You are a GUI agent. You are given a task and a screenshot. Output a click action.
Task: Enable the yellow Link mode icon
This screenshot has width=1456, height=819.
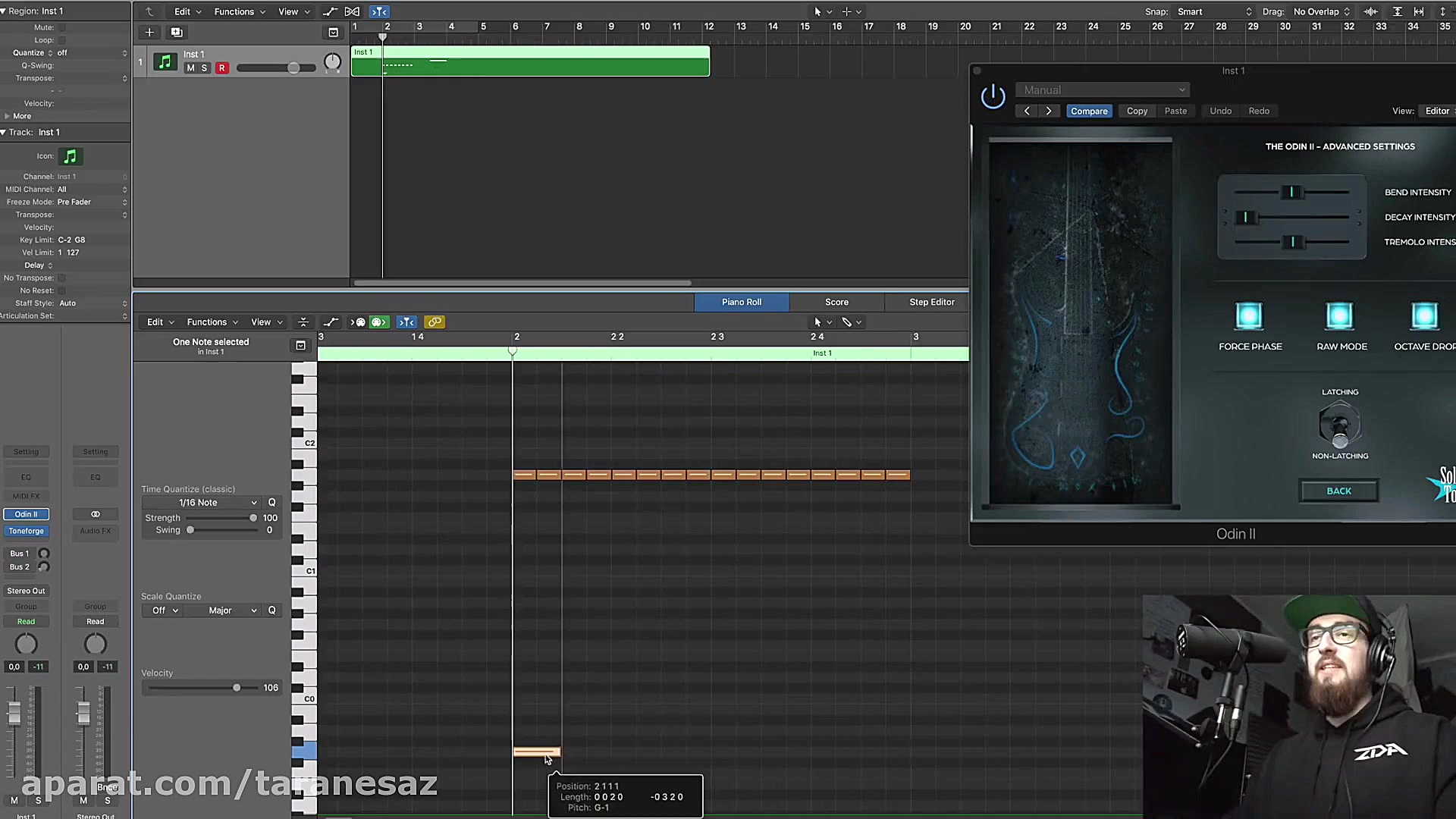434,322
